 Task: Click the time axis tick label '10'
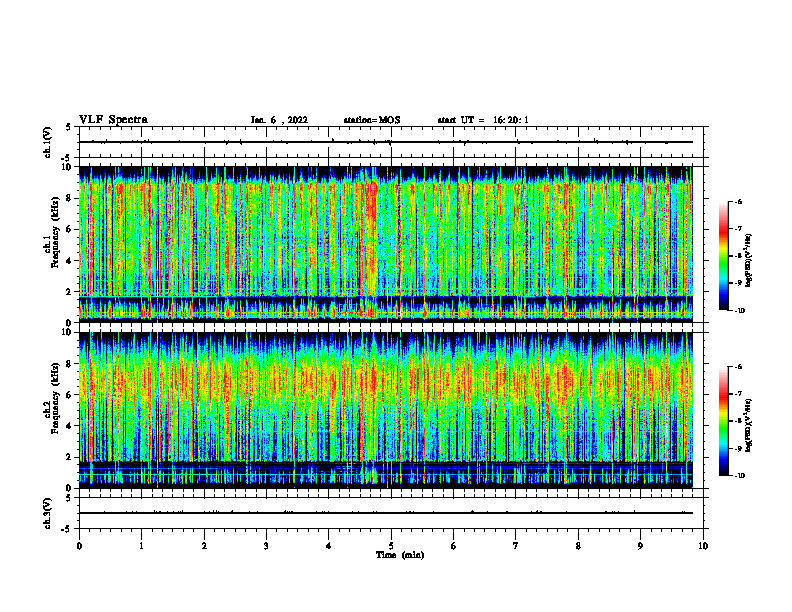tap(703, 546)
